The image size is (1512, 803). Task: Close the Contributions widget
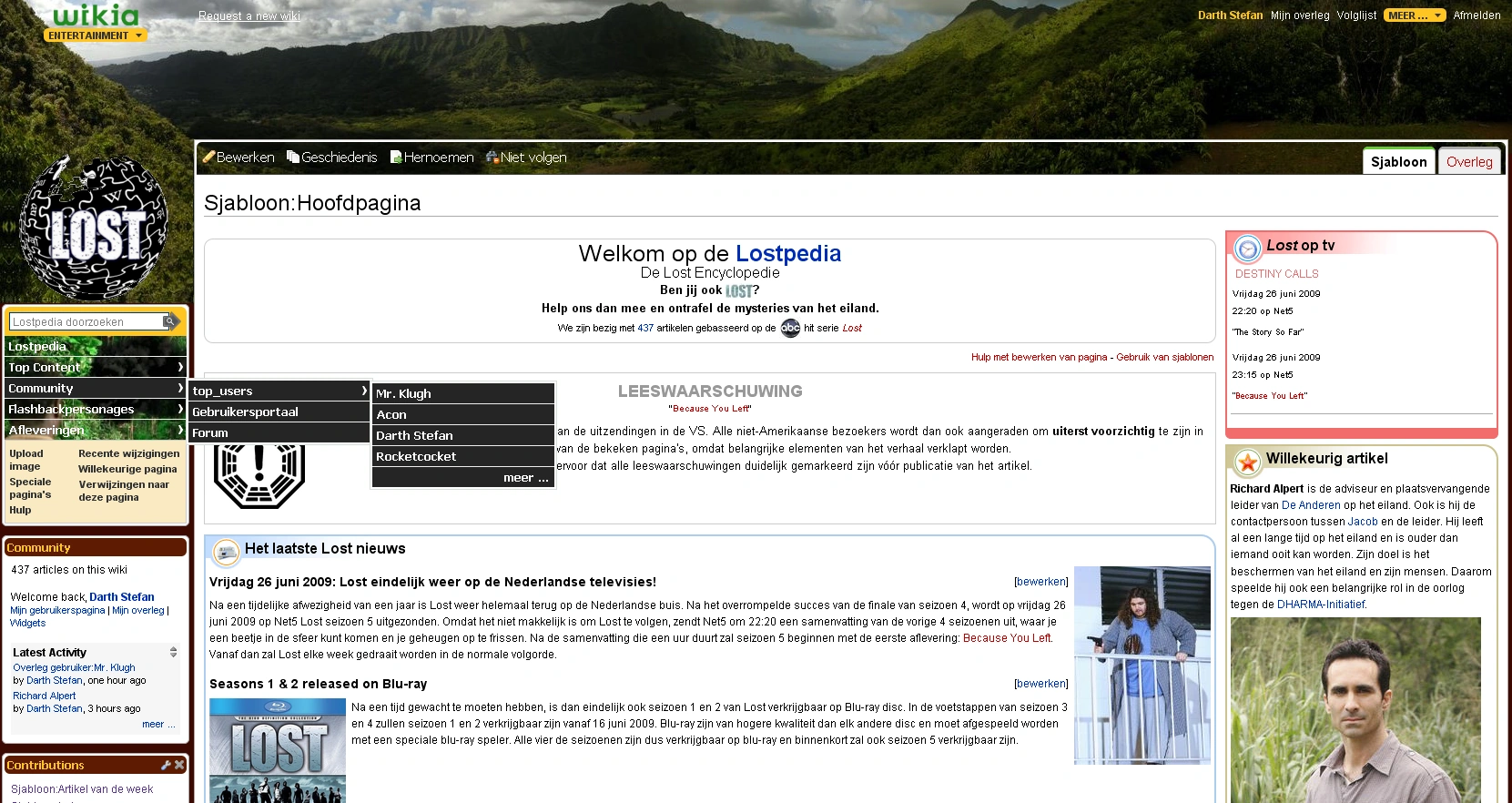179,765
